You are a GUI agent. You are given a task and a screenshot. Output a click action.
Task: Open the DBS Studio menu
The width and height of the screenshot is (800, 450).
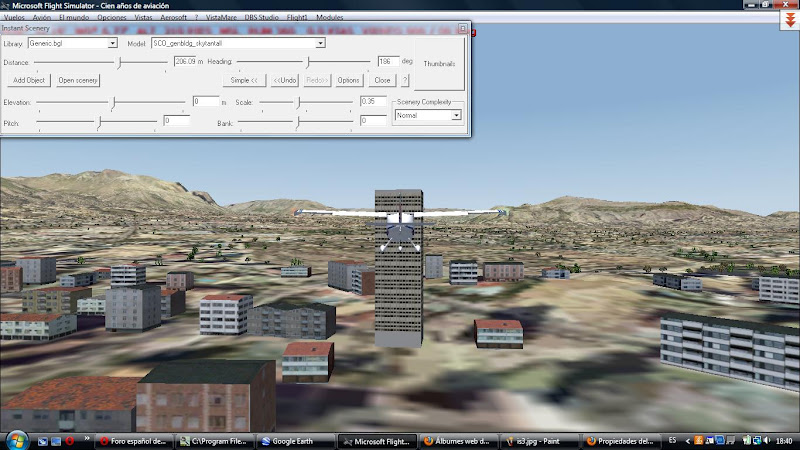[x=261, y=17]
